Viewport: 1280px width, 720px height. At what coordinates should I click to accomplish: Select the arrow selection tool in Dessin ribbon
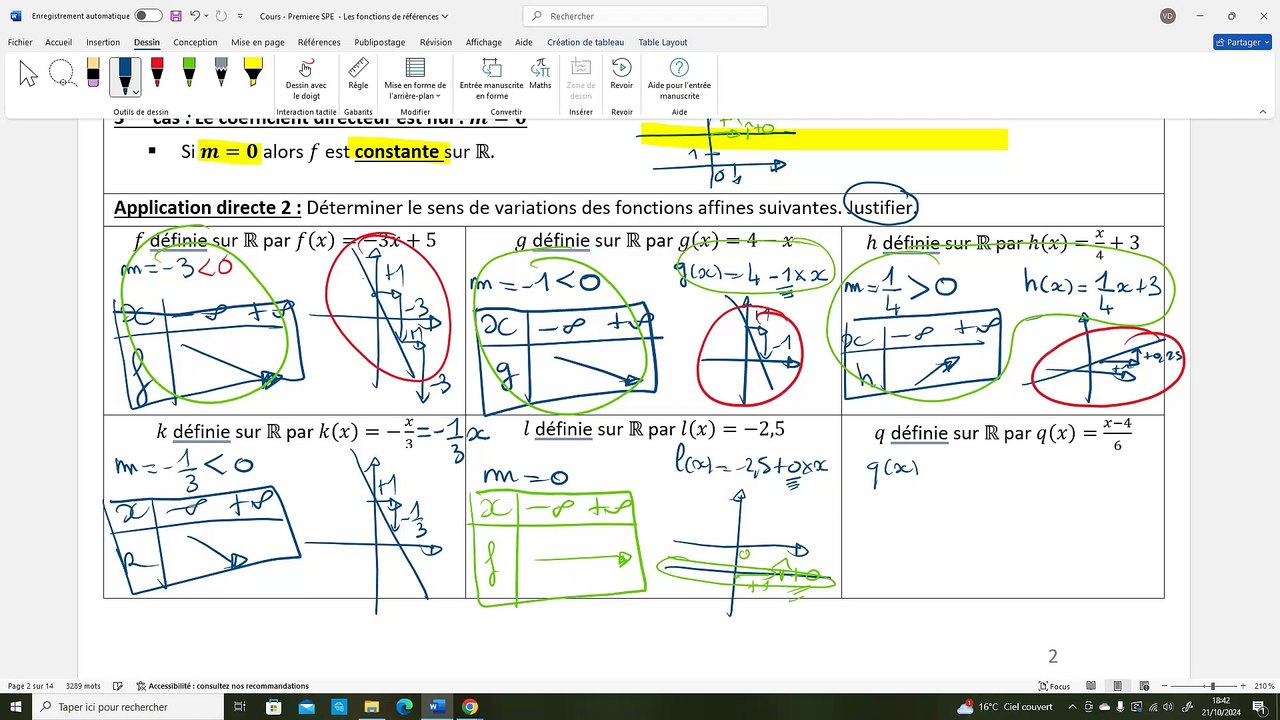(28, 74)
